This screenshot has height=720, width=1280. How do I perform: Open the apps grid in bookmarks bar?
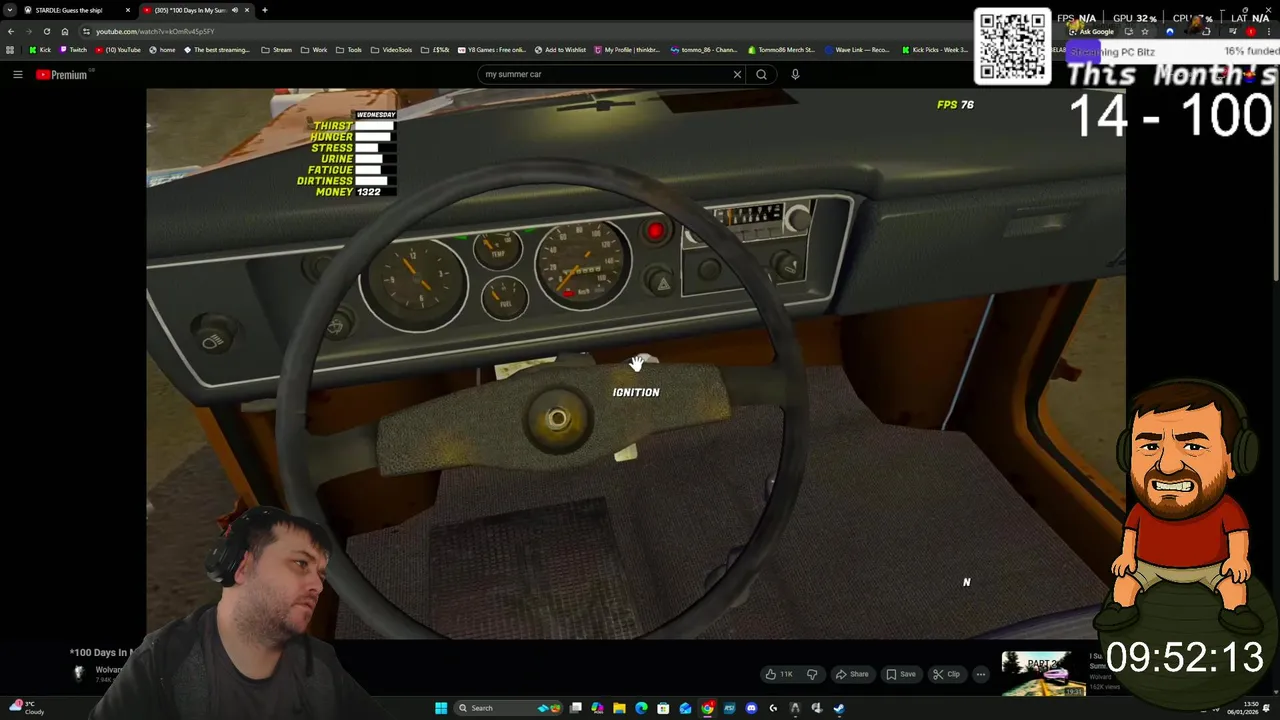(x=10, y=50)
